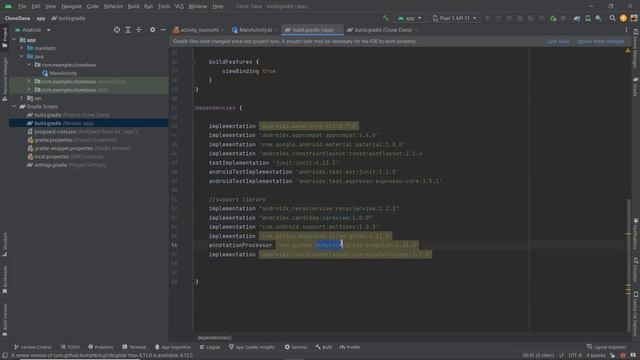Open the Services tool window
This screenshot has height=360, width=640.
[x=296, y=347]
